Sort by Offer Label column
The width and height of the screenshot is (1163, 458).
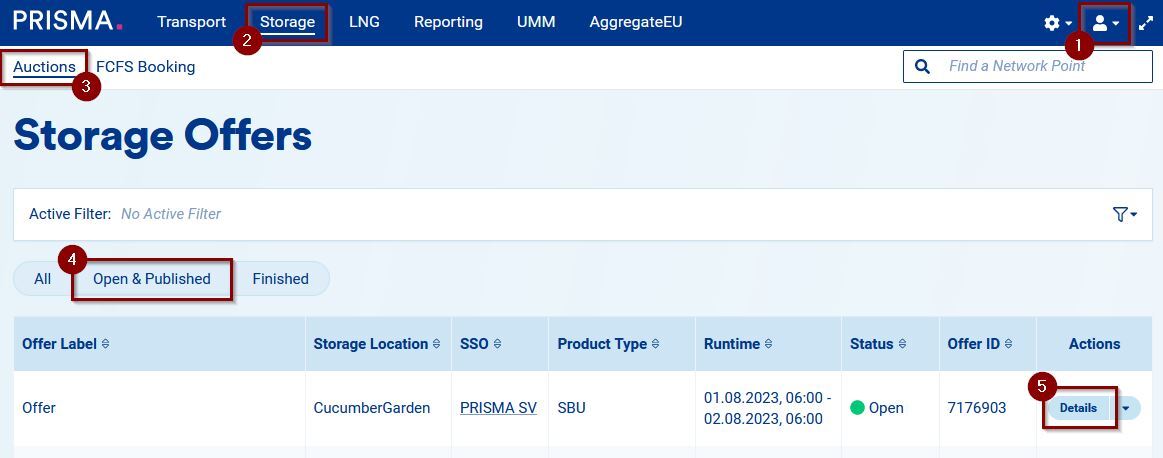coord(106,344)
